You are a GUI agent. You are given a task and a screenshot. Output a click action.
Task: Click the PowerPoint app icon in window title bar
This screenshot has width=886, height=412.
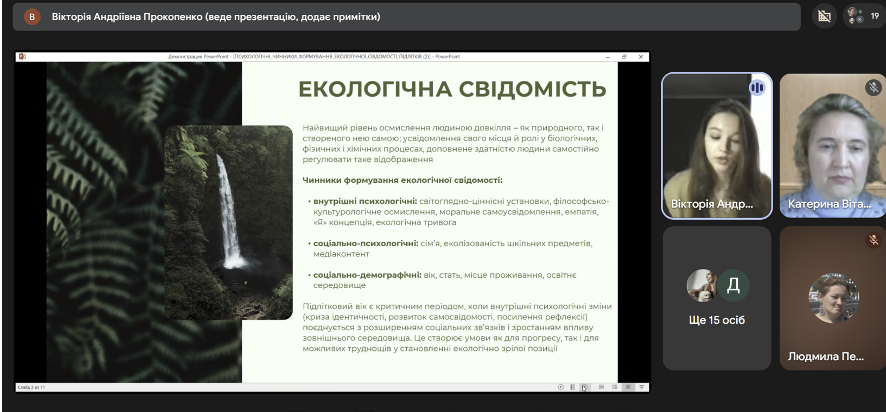[22, 57]
